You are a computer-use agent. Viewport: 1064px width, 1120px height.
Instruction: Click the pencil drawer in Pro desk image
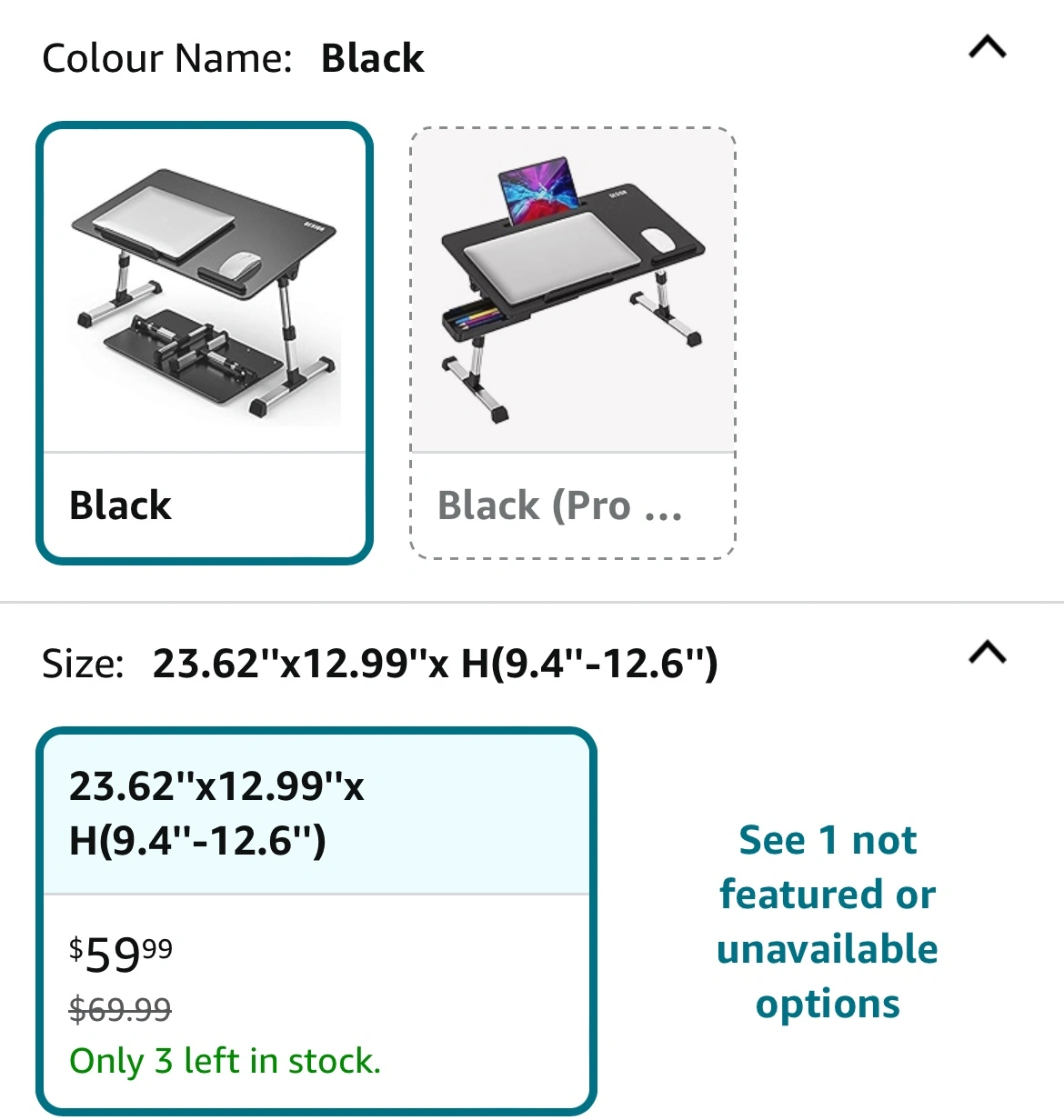(471, 320)
